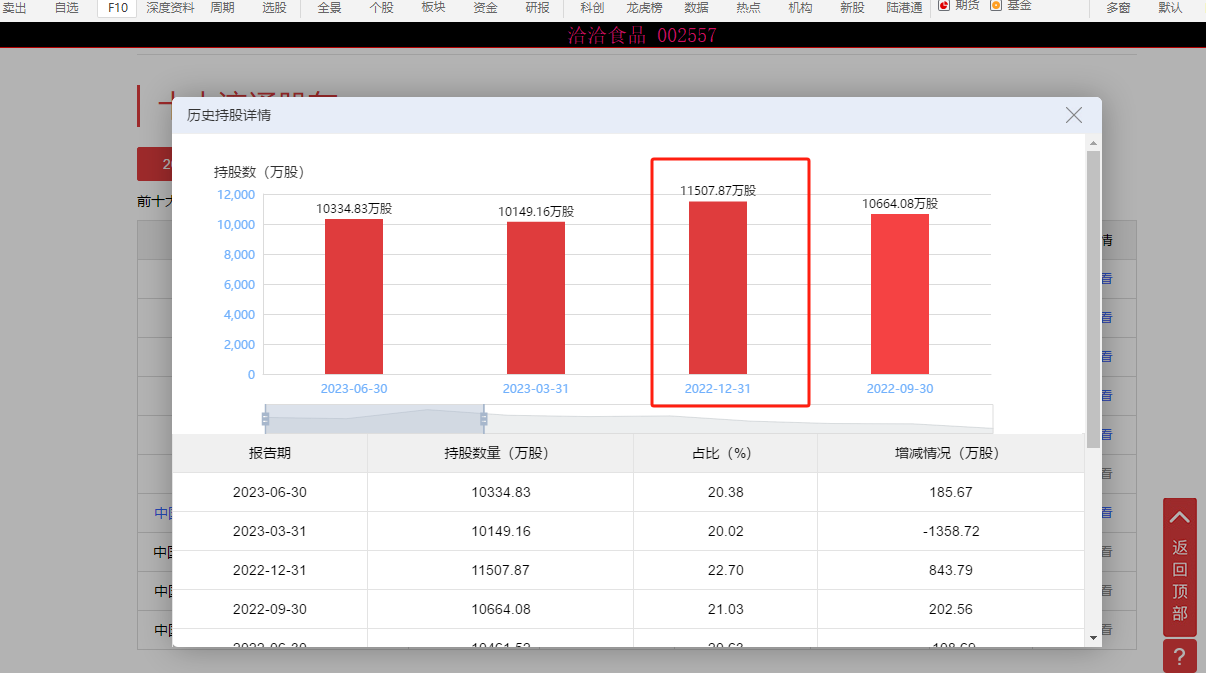This screenshot has width=1206, height=673.
Task: Select the 2023-06-30 table row date
Action: 270,492
